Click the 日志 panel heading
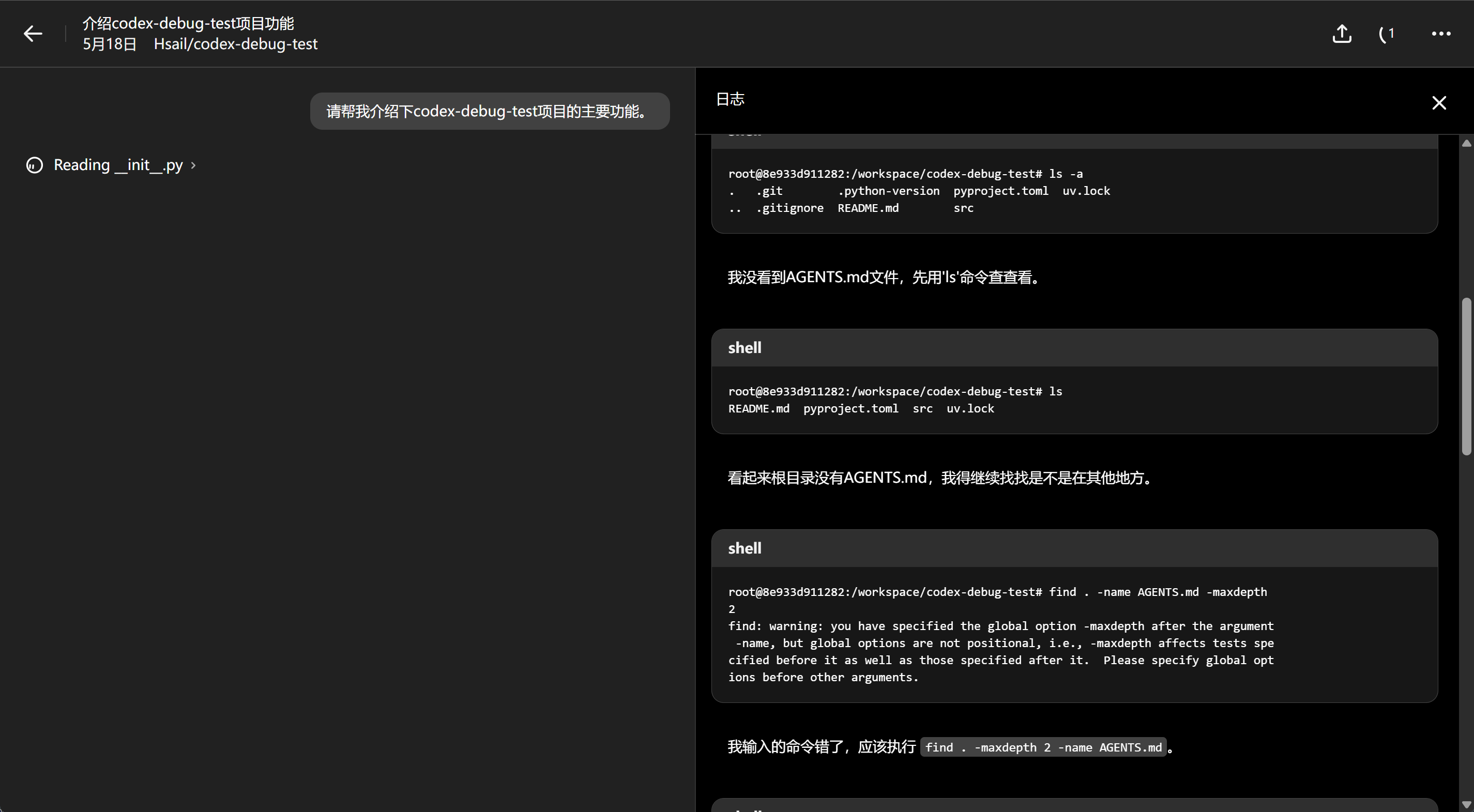This screenshot has width=1474, height=812. click(730, 99)
